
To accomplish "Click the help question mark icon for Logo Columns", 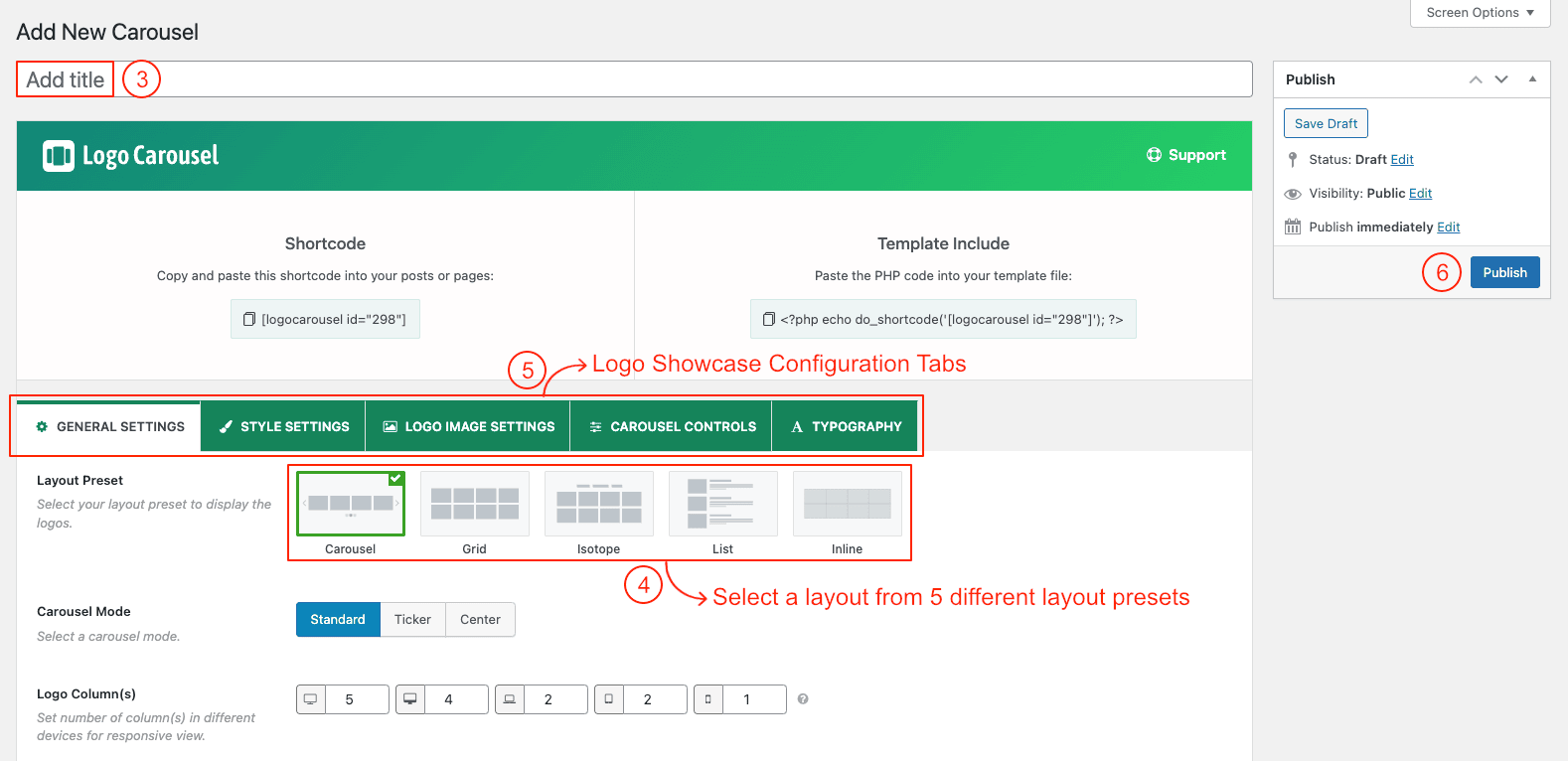I will click(803, 699).
